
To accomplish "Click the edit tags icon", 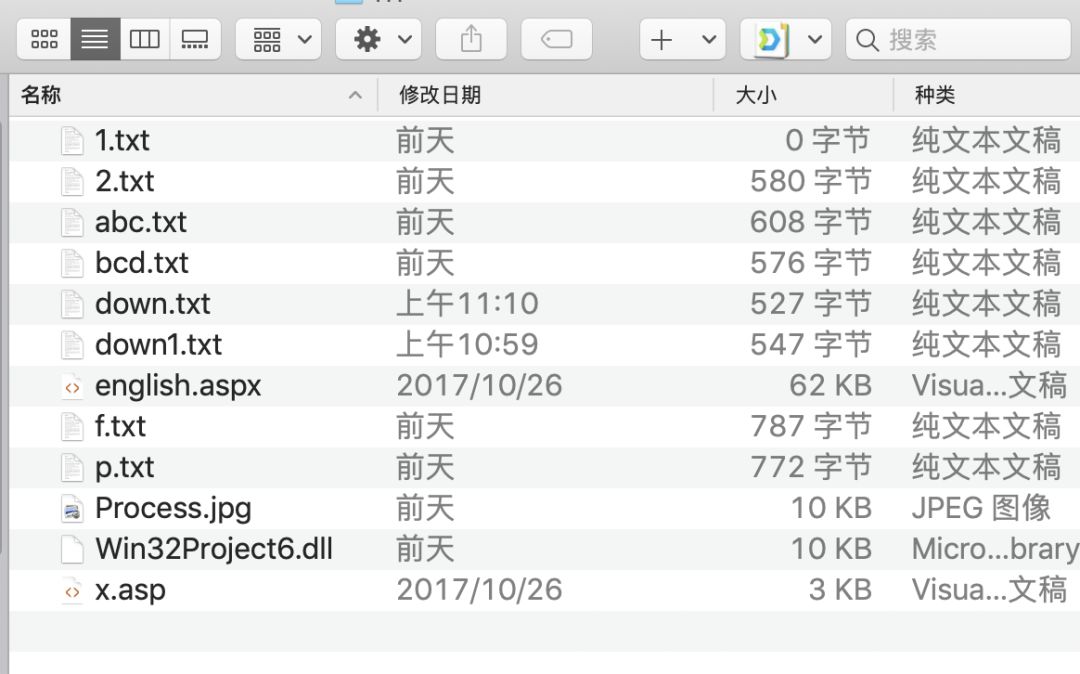I will pyautogui.click(x=556, y=40).
